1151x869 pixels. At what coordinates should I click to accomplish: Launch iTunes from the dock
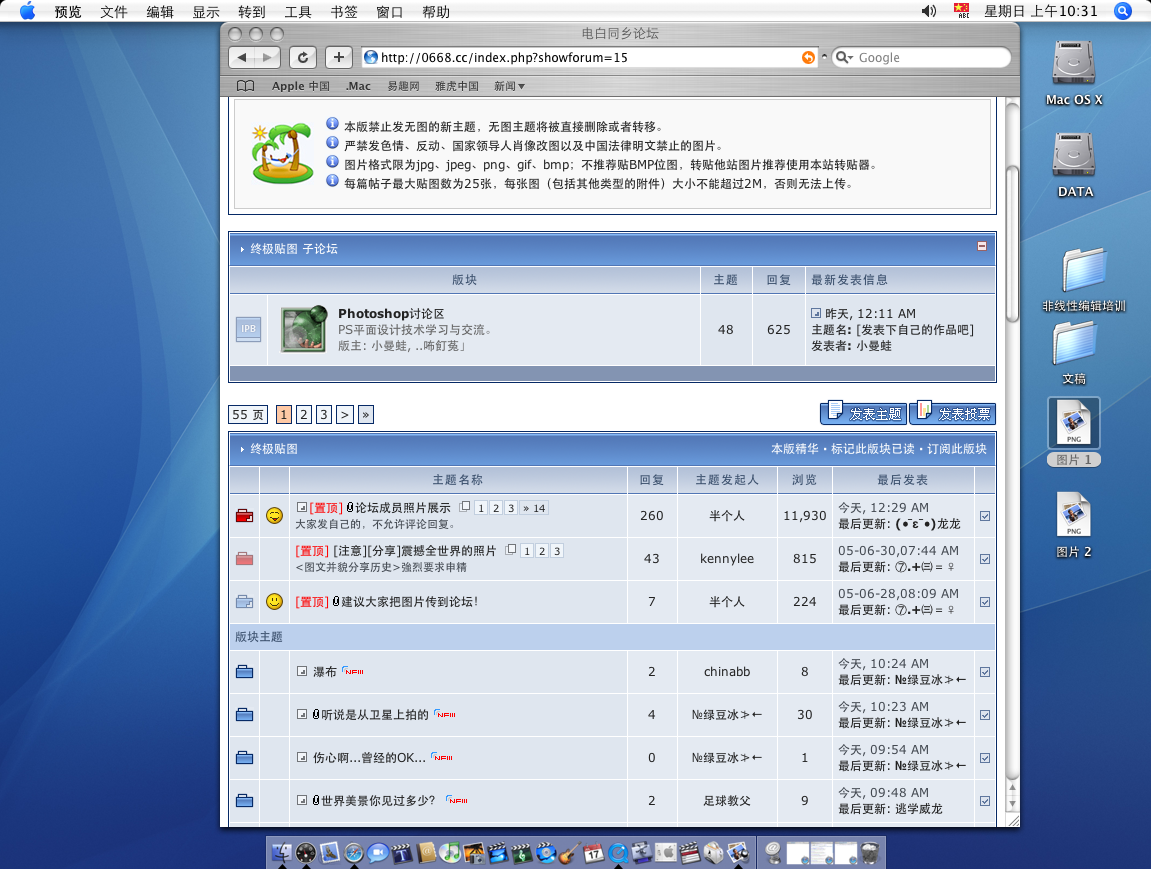coord(450,852)
